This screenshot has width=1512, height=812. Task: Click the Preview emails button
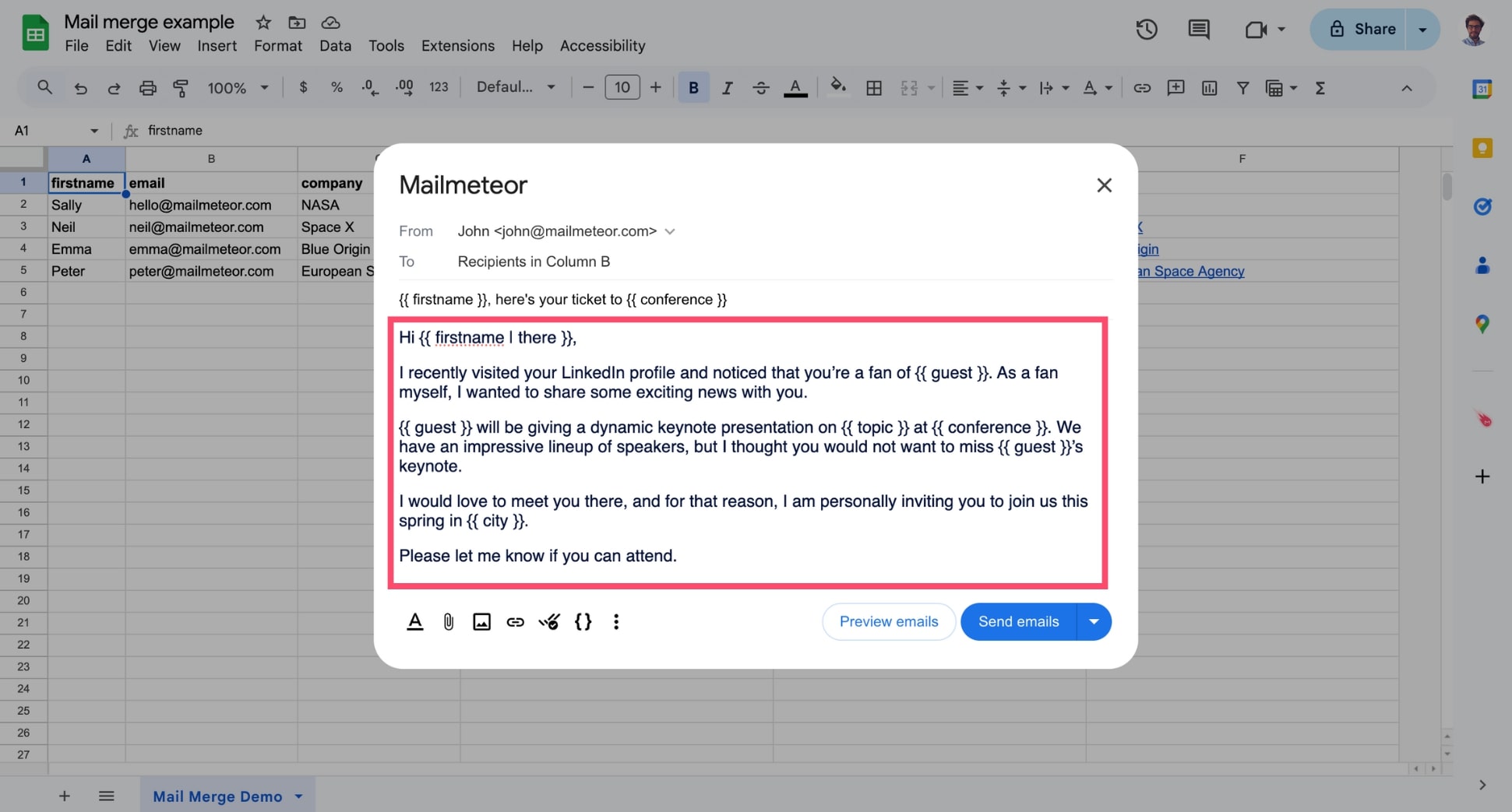[889, 621]
